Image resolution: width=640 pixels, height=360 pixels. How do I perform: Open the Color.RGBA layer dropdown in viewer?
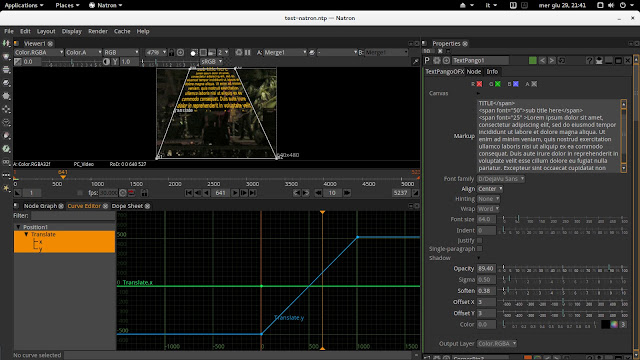click(39, 52)
